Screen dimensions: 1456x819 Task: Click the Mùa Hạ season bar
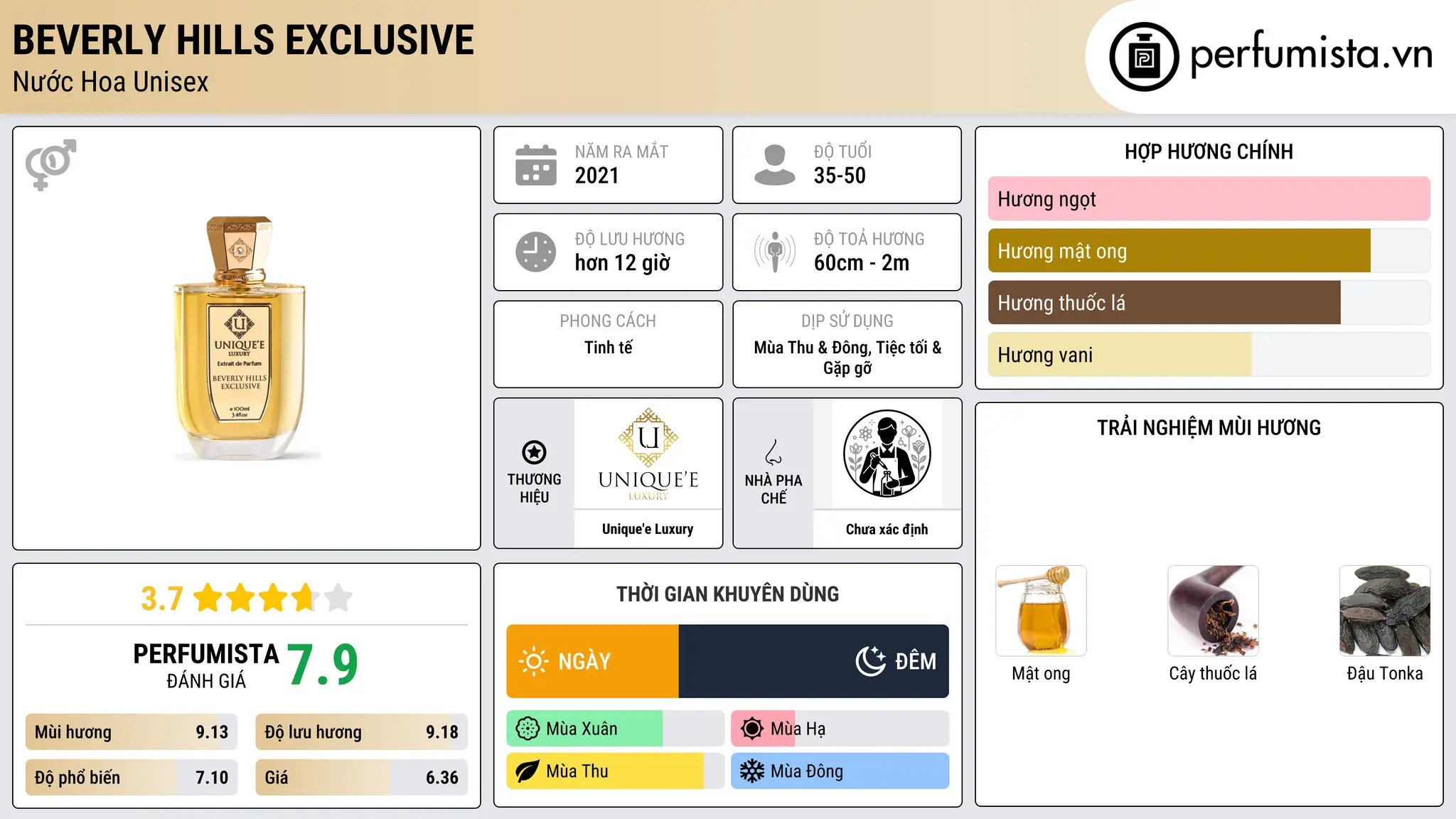[840, 729]
